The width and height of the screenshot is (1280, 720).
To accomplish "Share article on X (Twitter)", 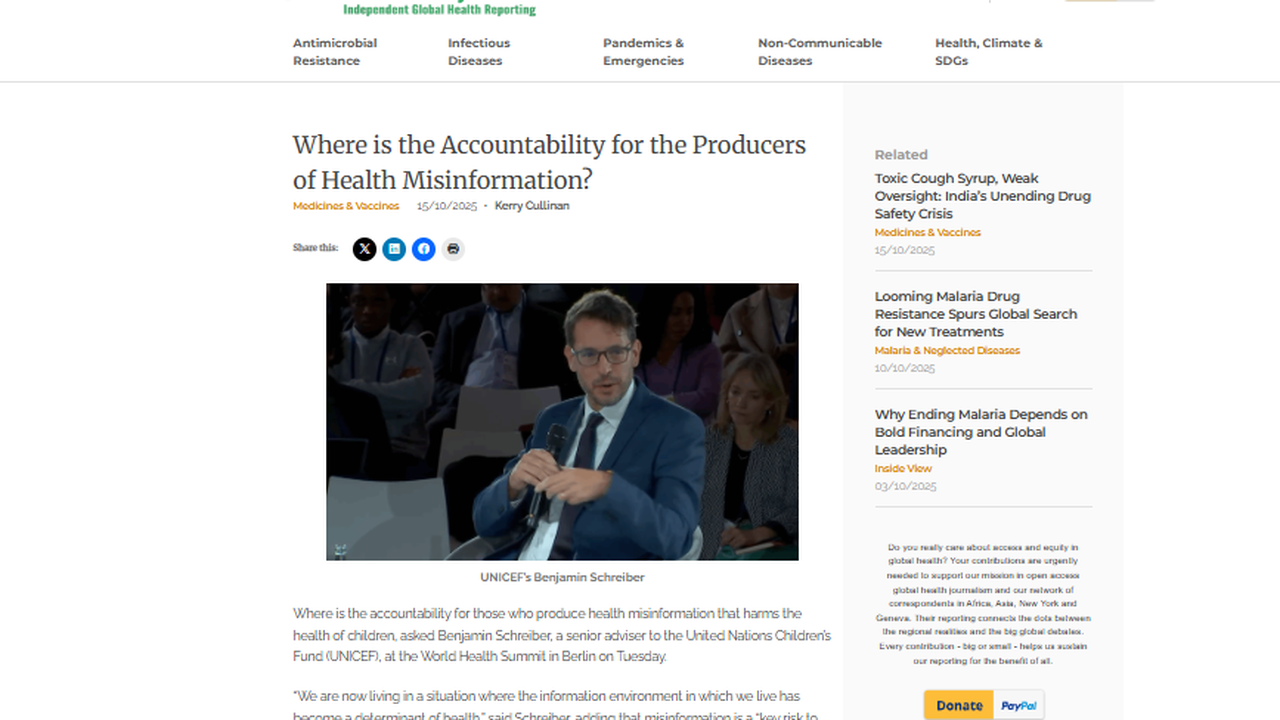I will (x=364, y=249).
